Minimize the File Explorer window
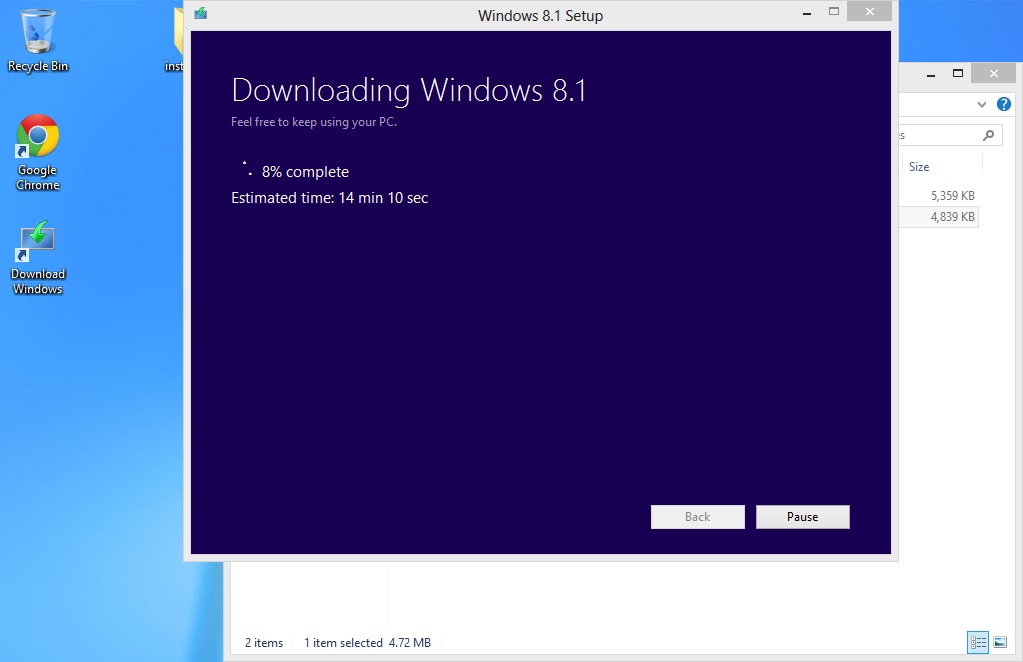The width and height of the screenshot is (1023, 662). click(x=931, y=75)
